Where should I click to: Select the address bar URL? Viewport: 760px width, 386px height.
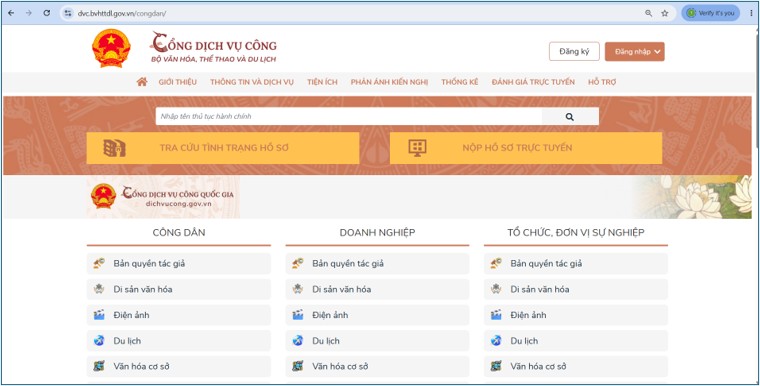tap(122, 13)
